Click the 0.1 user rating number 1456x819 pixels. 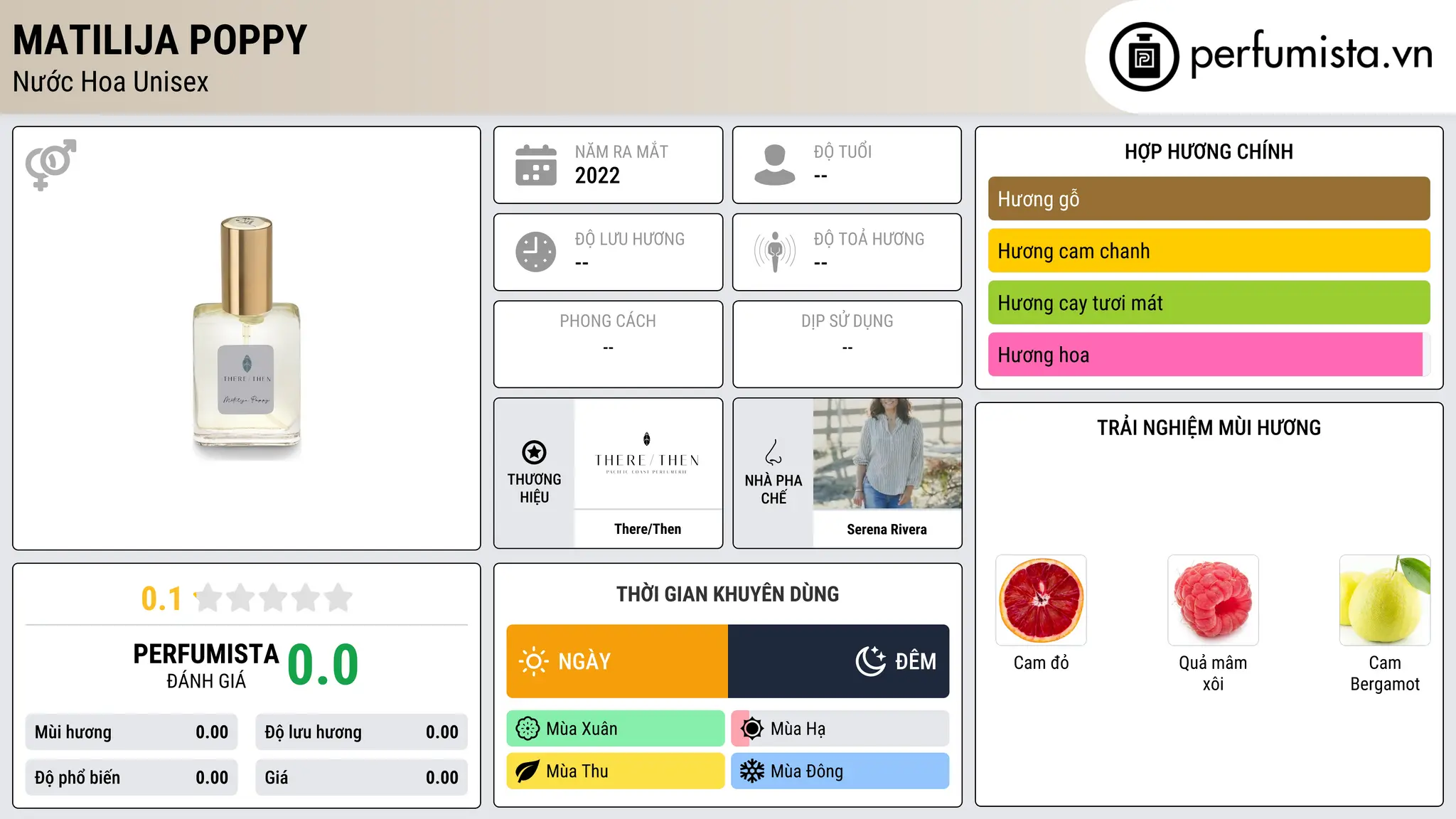pyautogui.click(x=161, y=599)
